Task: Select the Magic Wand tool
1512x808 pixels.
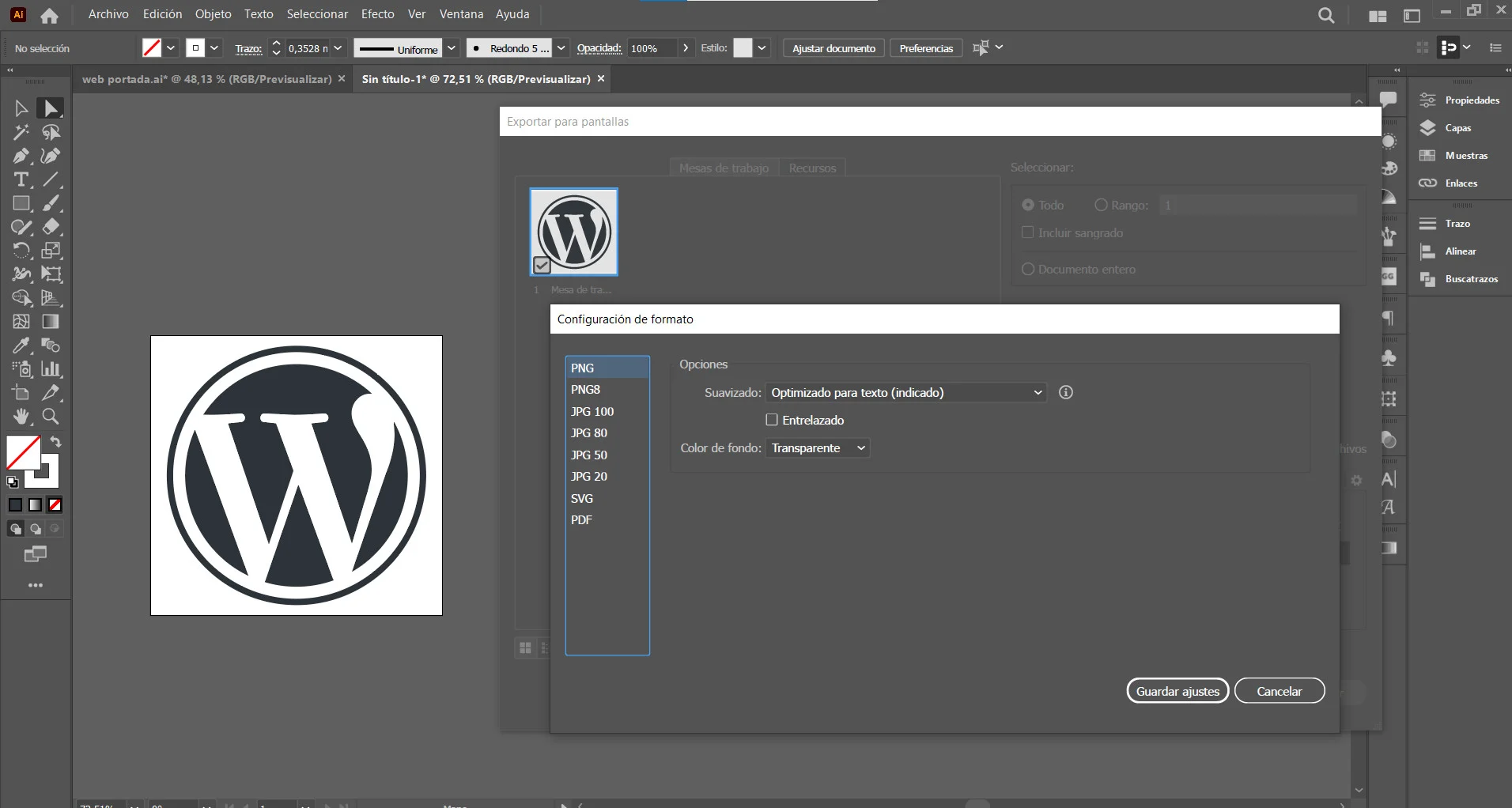Action: click(x=21, y=132)
